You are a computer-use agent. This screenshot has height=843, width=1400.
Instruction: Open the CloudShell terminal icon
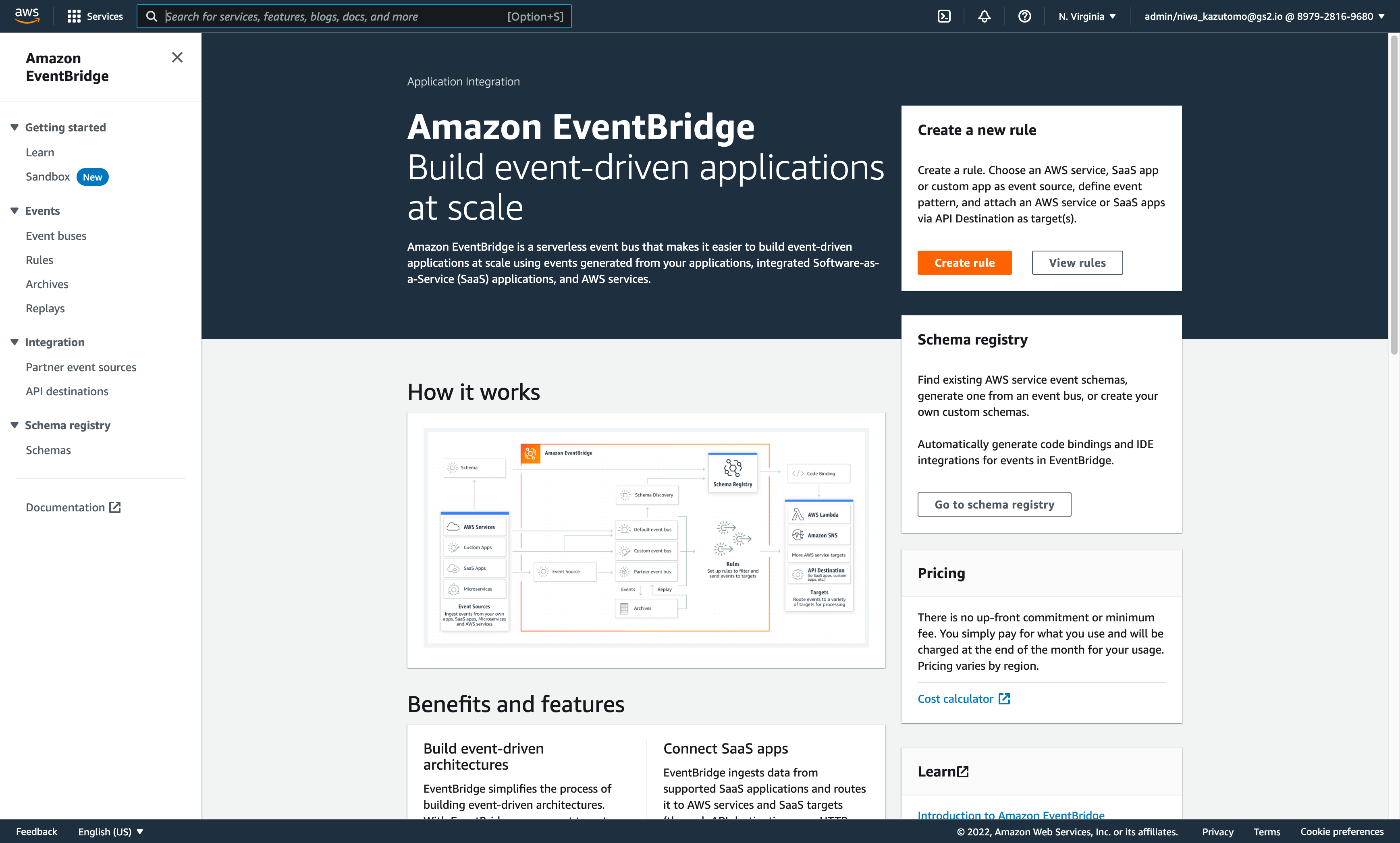[944, 17]
